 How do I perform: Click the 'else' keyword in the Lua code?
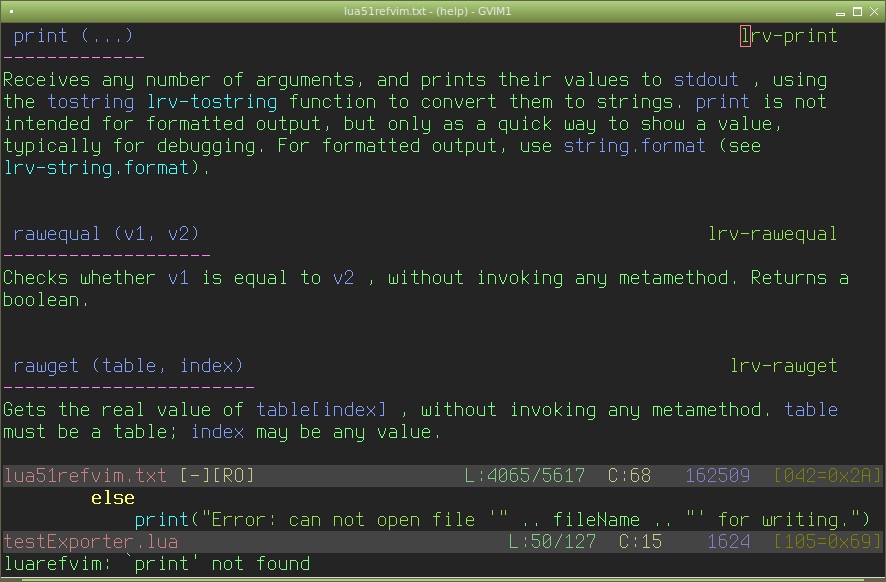(x=112, y=498)
